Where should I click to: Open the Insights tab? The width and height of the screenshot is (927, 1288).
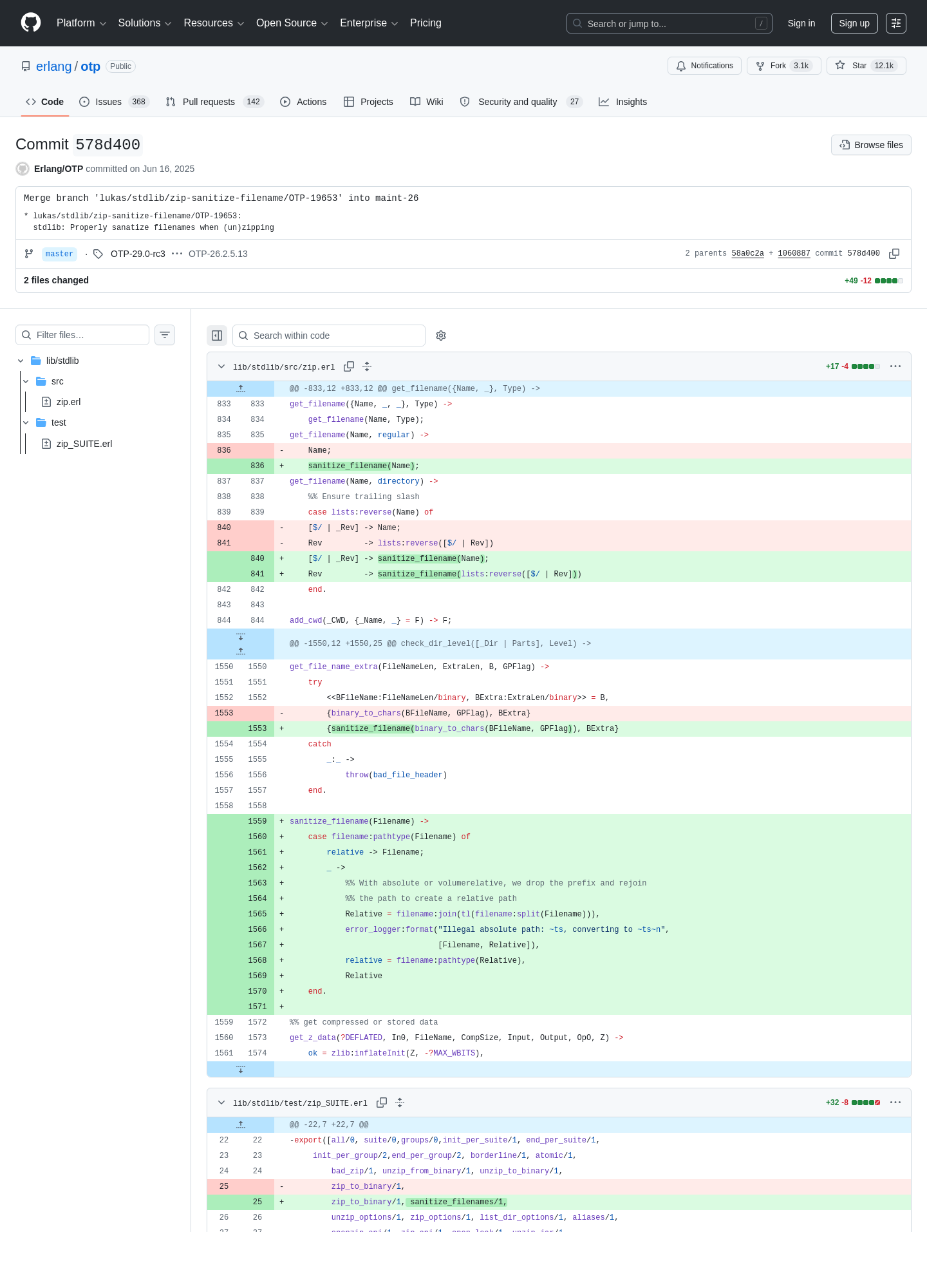click(x=623, y=102)
